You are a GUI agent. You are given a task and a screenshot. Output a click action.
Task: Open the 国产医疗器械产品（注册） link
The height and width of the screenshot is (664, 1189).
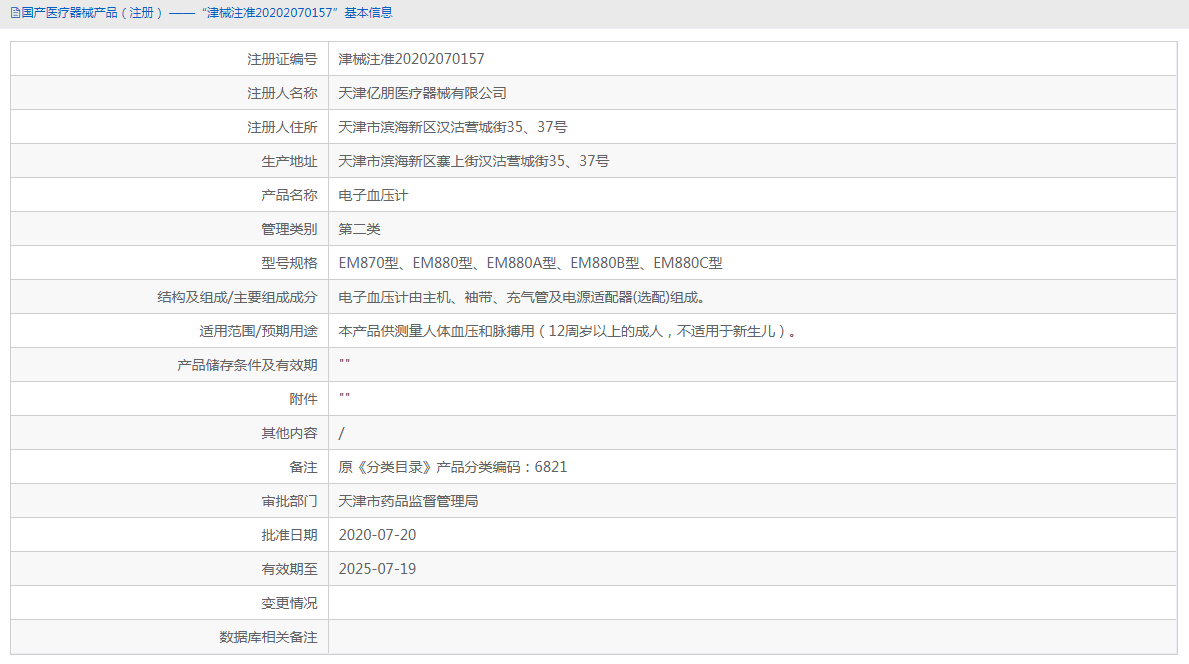[x=75, y=12]
